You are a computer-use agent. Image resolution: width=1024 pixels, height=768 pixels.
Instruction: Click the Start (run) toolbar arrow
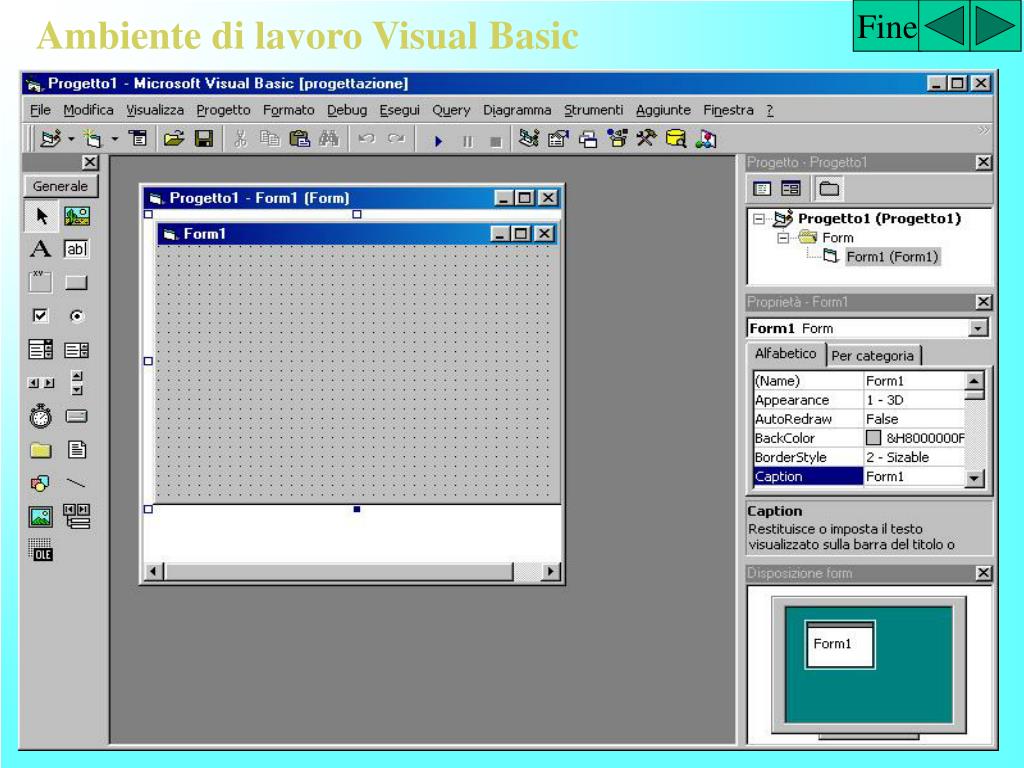pos(438,140)
